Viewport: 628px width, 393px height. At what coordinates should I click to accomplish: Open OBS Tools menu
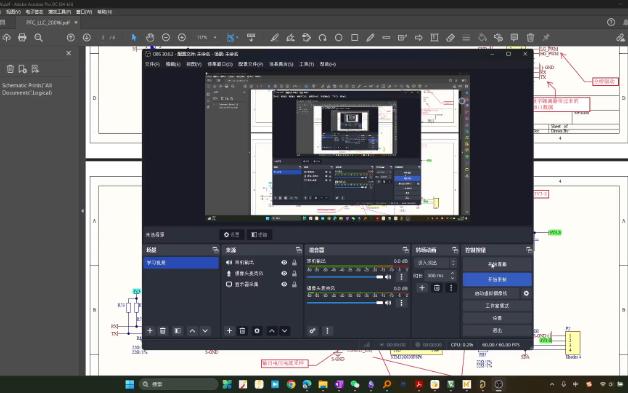pyautogui.click(x=307, y=64)
